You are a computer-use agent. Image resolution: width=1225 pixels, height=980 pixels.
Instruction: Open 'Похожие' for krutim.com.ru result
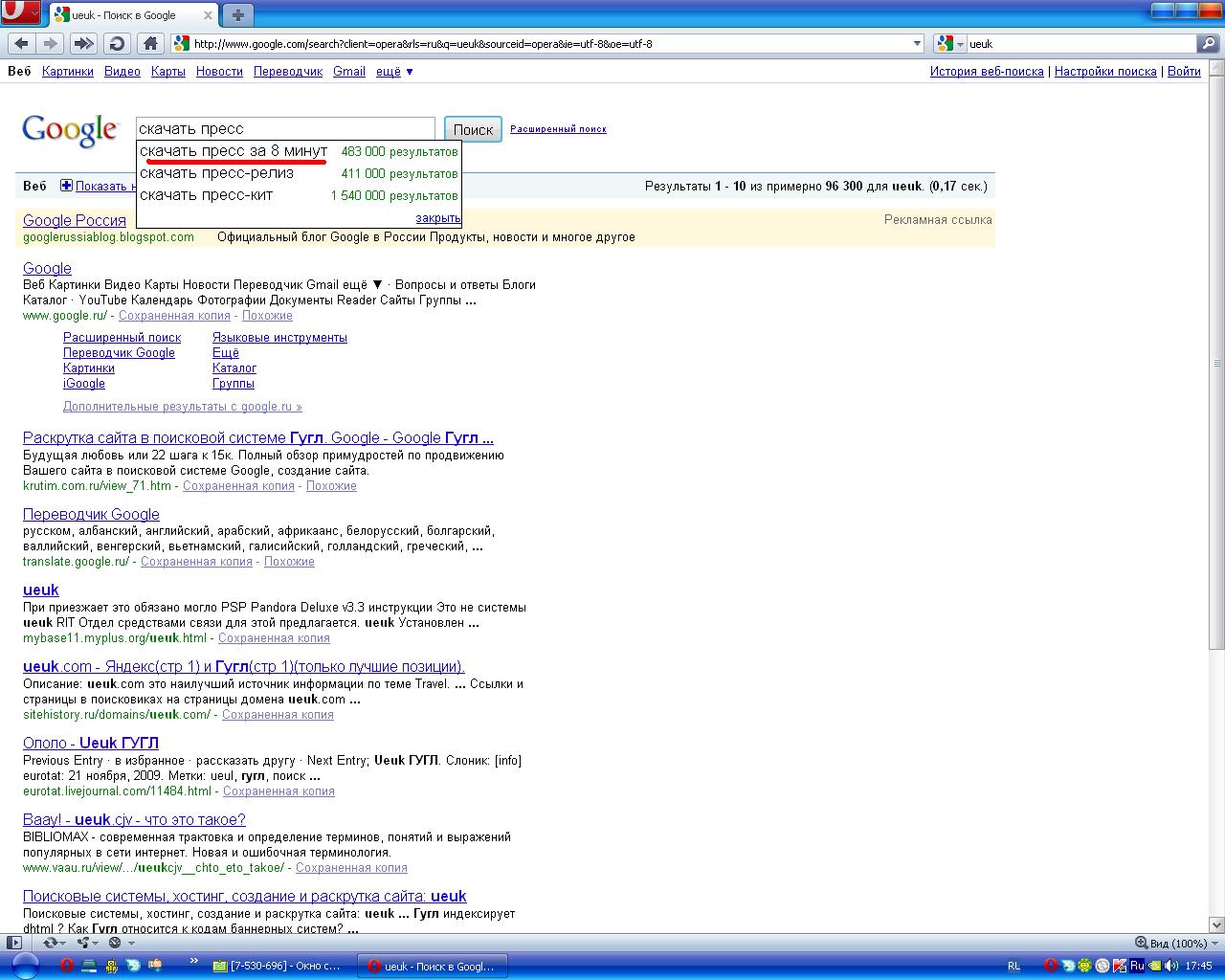331,486
